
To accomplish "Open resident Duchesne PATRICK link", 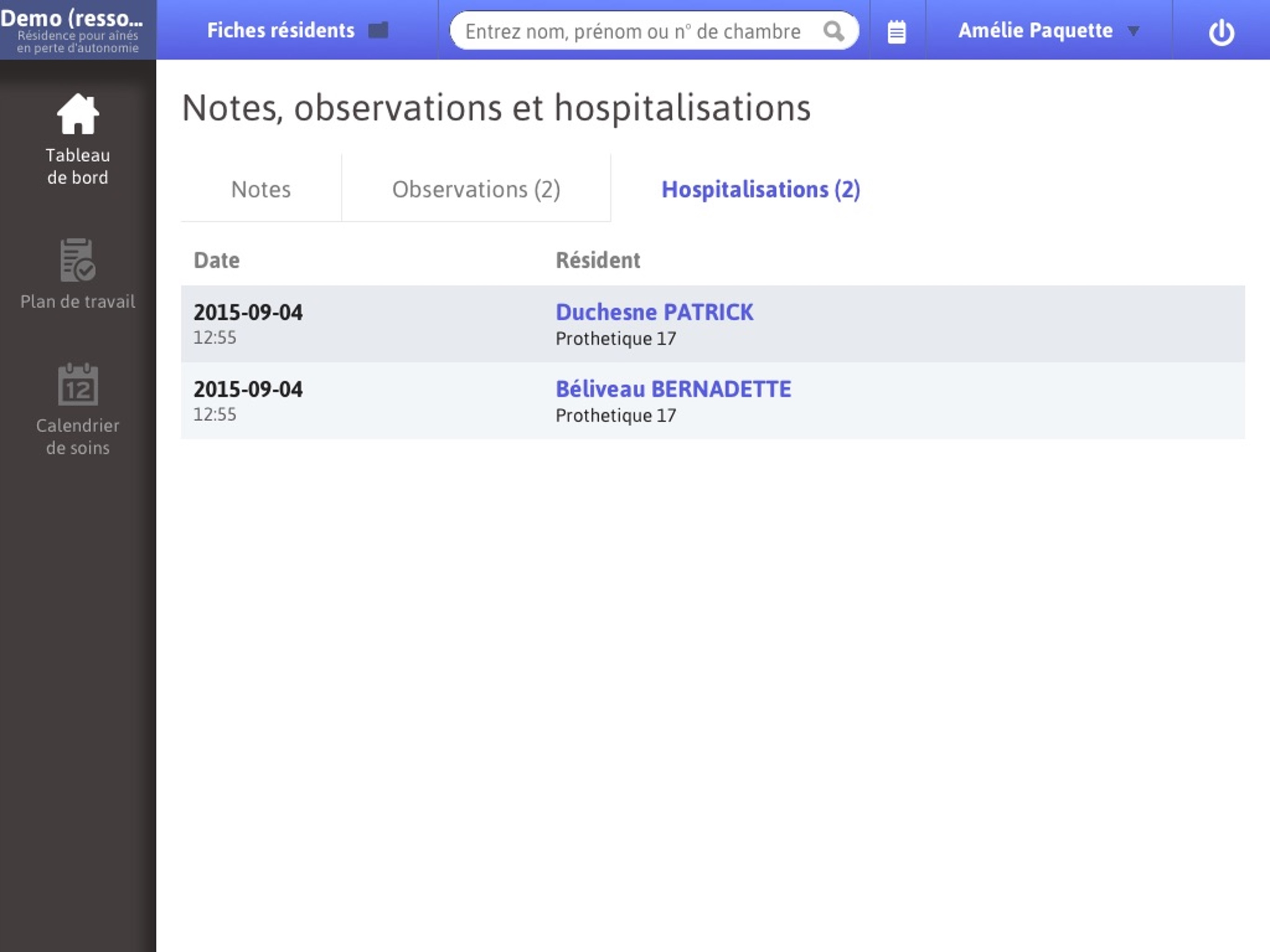I will pyautogui.click(x=654, y=312).
